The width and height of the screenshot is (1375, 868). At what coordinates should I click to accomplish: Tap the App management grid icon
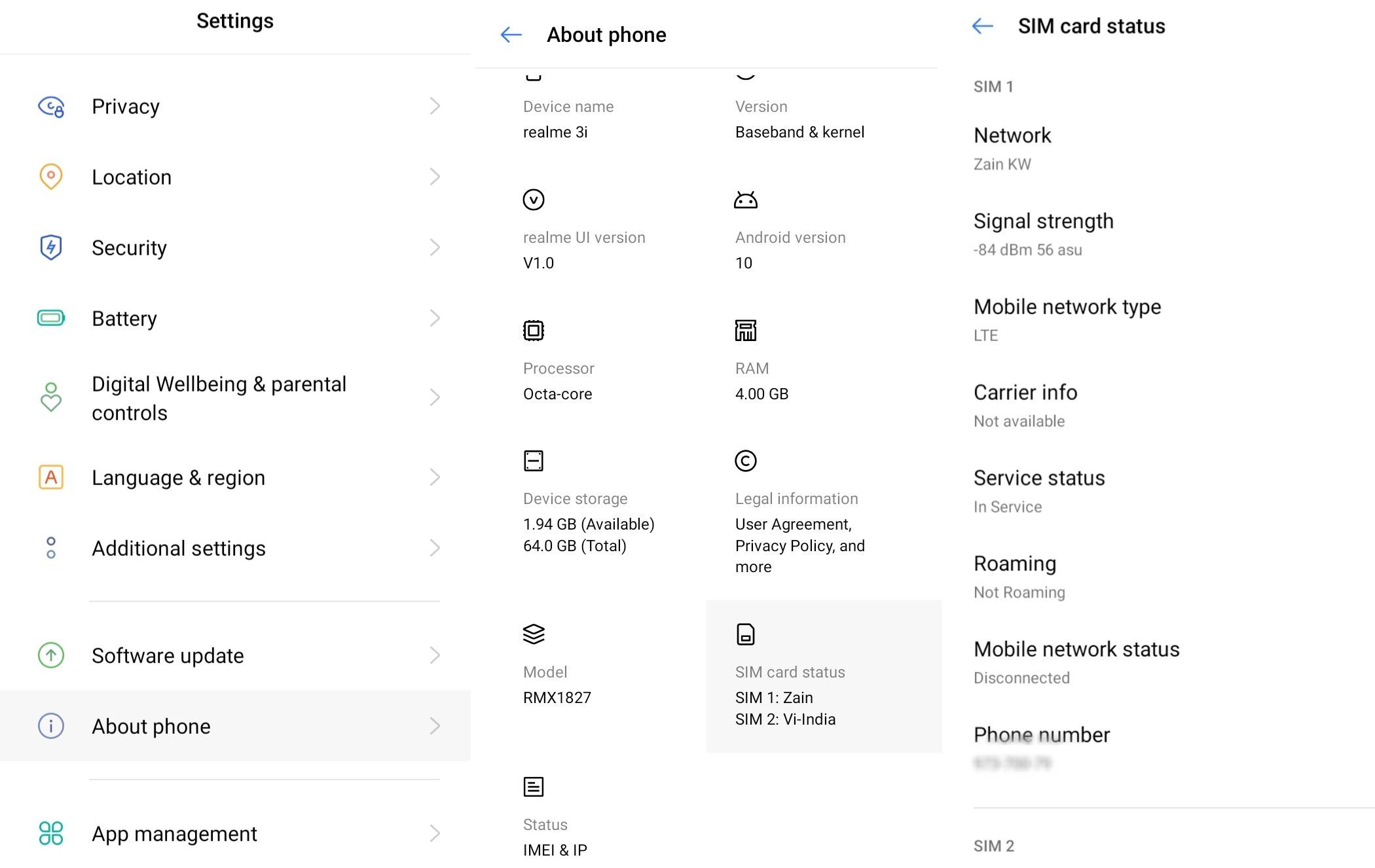[51, 833]
